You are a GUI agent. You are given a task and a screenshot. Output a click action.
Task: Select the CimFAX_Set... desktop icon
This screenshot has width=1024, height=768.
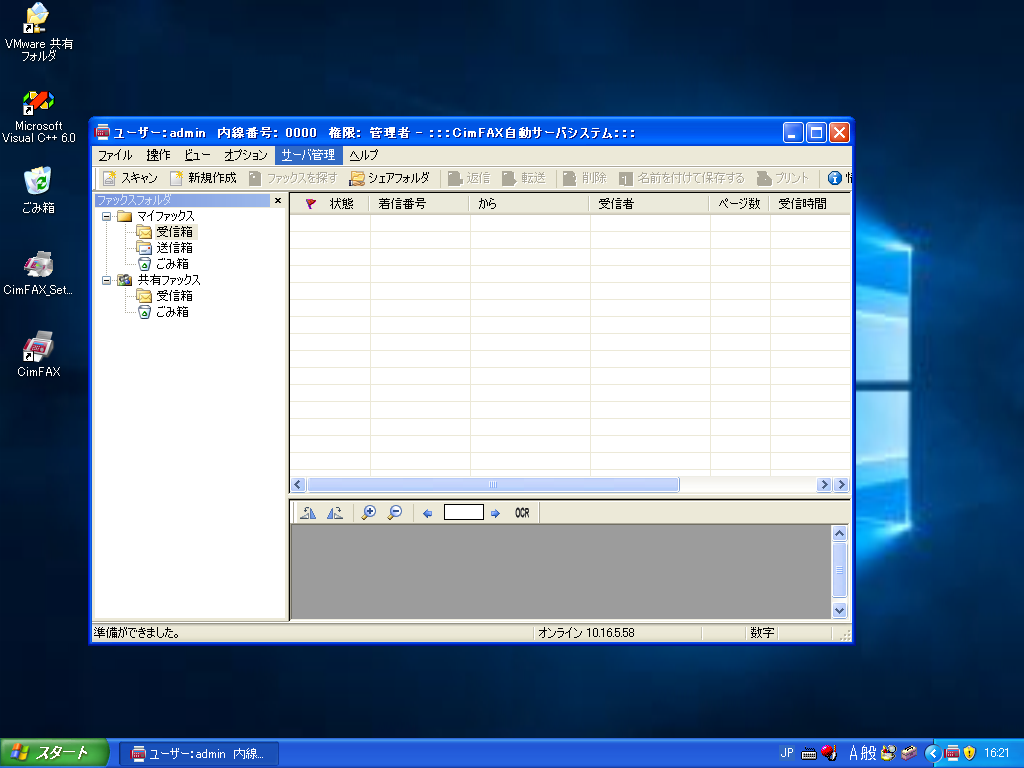(x=39, y=273)
